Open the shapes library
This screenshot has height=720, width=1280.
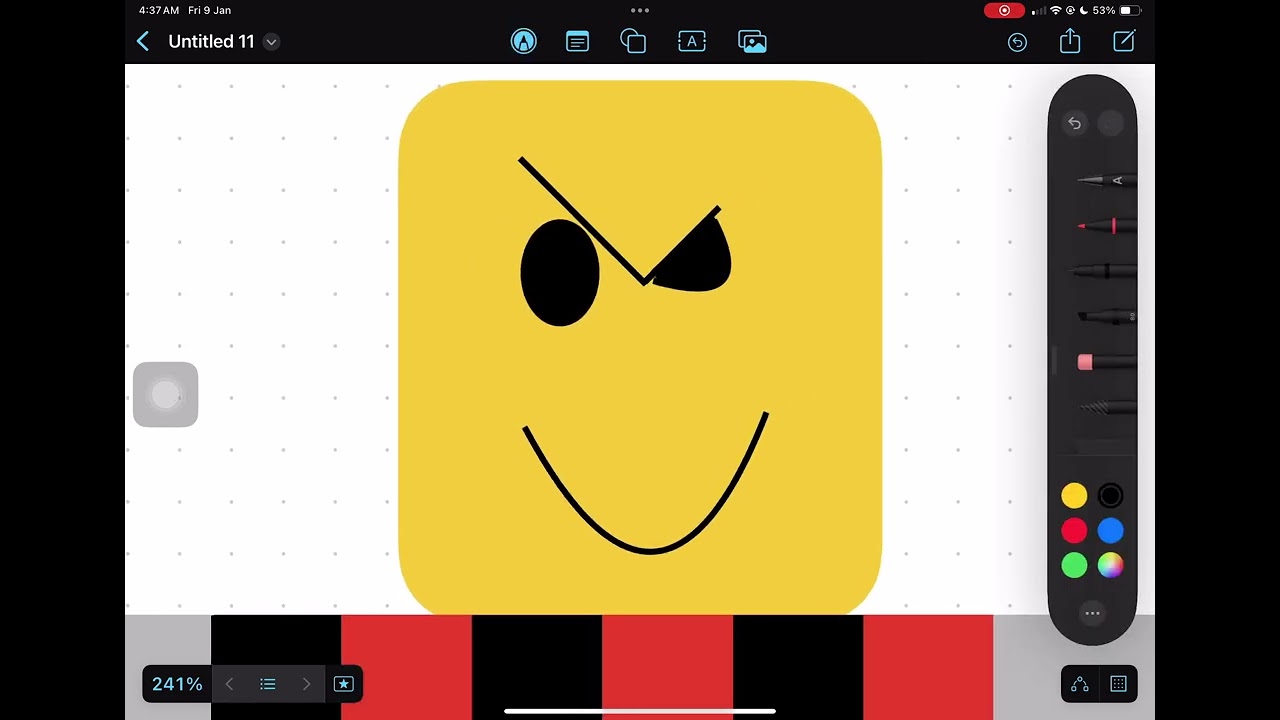[633, 41]
